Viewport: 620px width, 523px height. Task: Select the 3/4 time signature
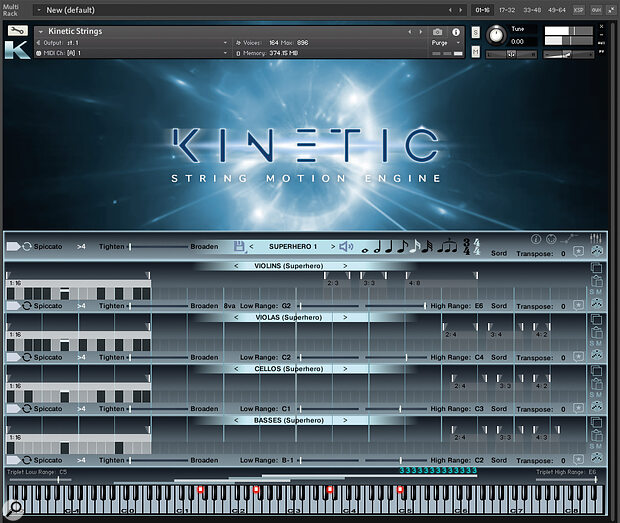click(467, 247)
